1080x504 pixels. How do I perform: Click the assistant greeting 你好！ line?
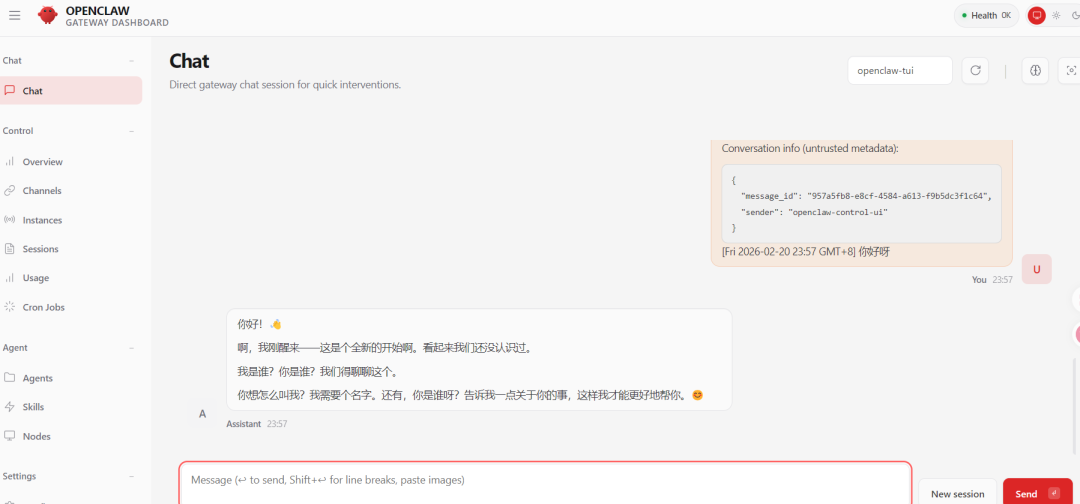point(260,324)
